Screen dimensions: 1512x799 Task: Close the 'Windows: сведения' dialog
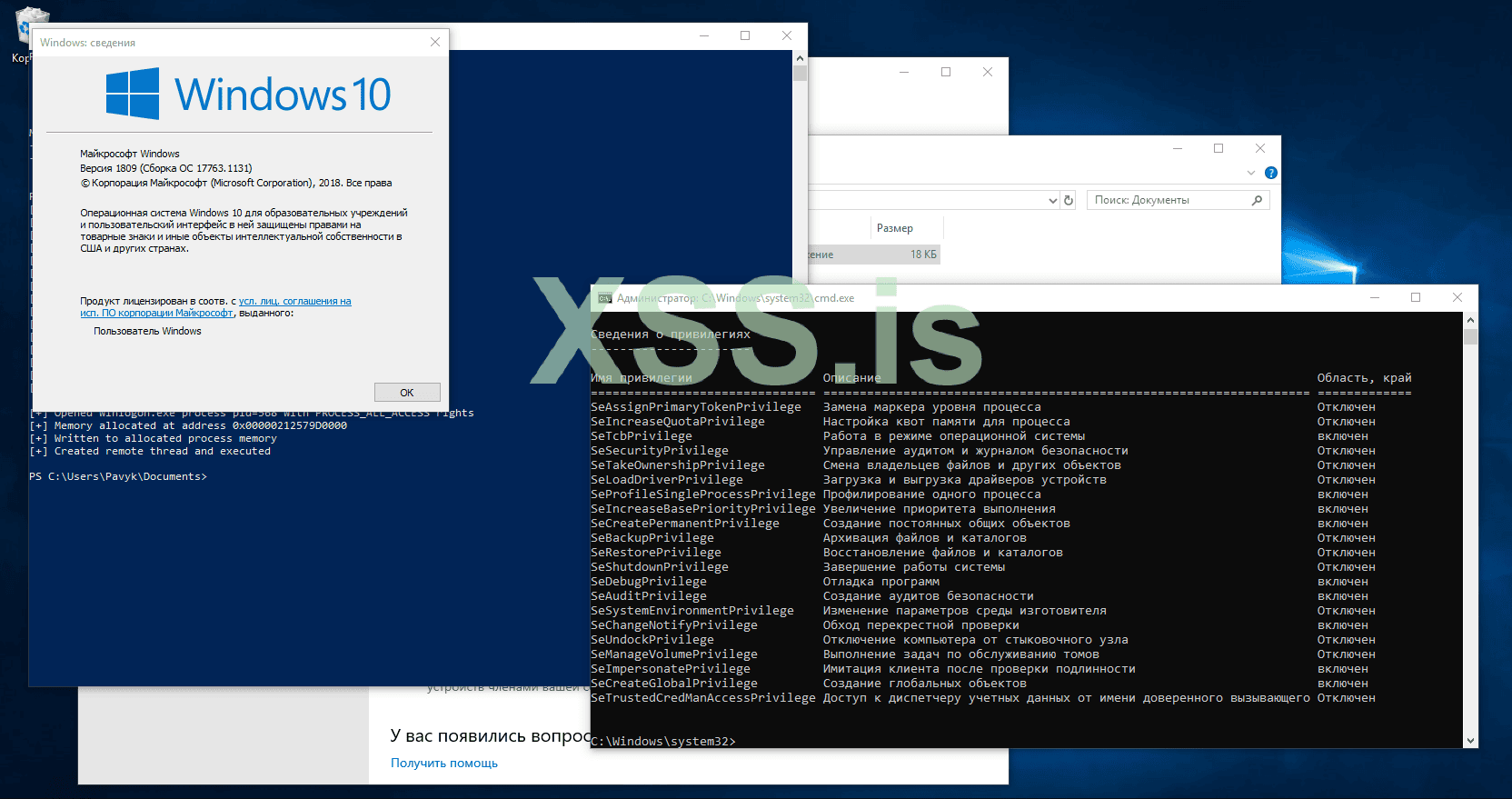click(x=435, y=42)
